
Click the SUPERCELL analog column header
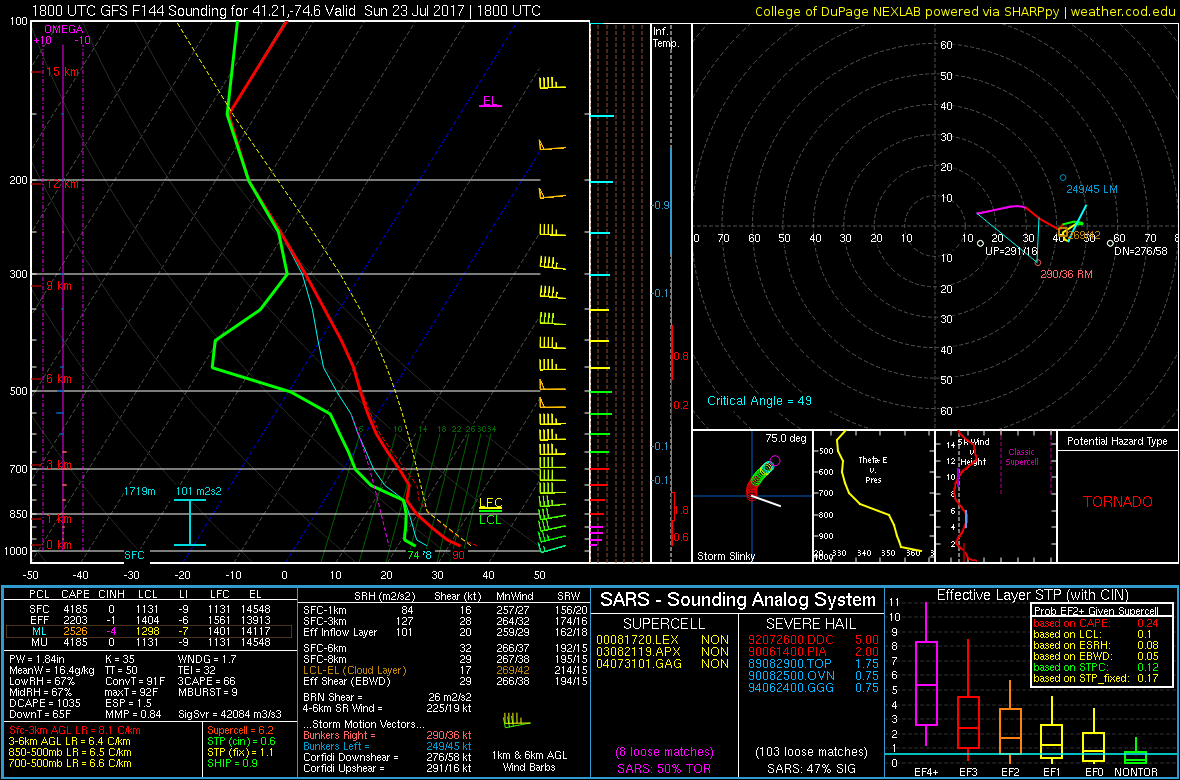point(663,621)
